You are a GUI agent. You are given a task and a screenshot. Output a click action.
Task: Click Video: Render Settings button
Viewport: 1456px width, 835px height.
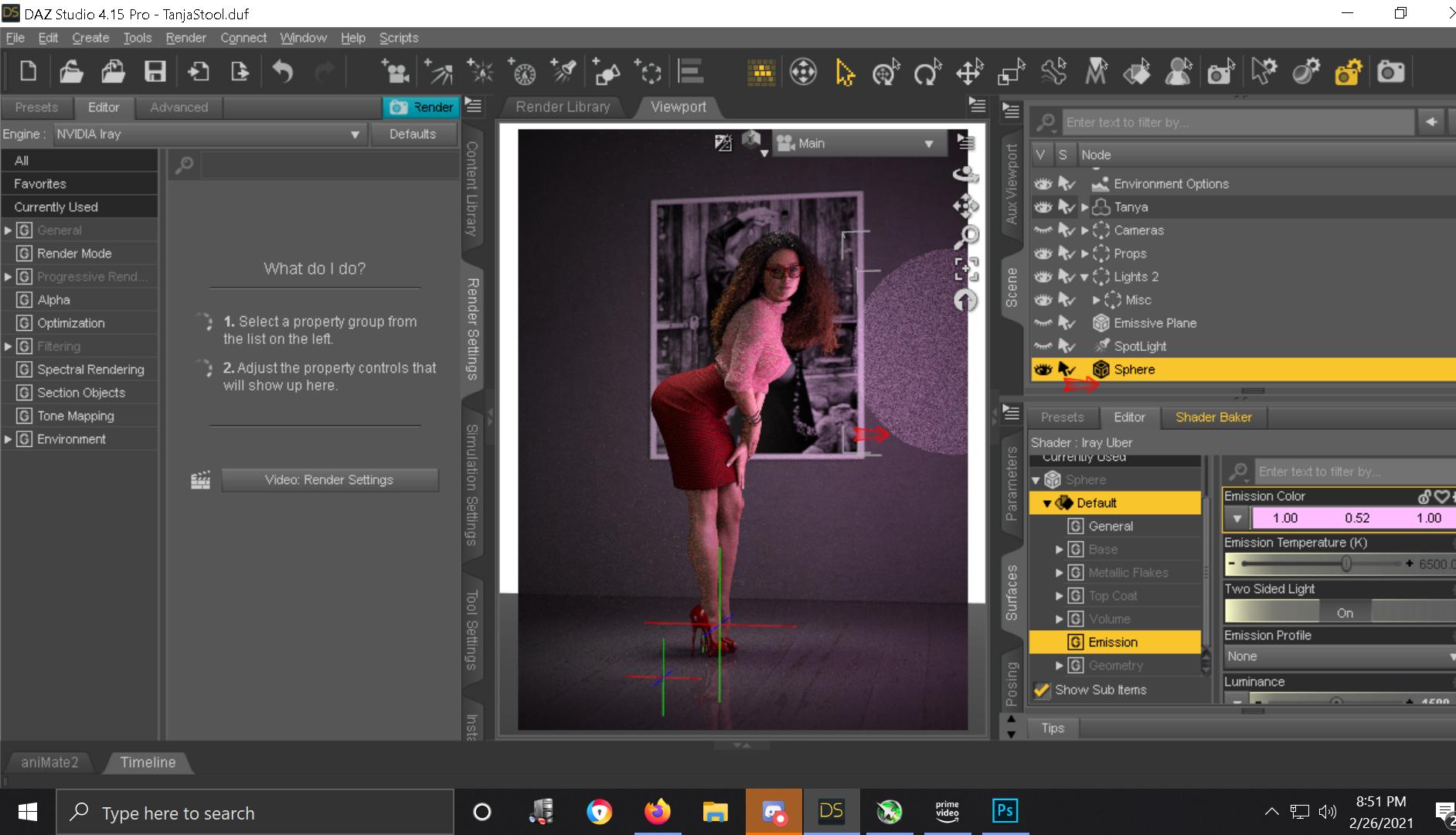329,480
